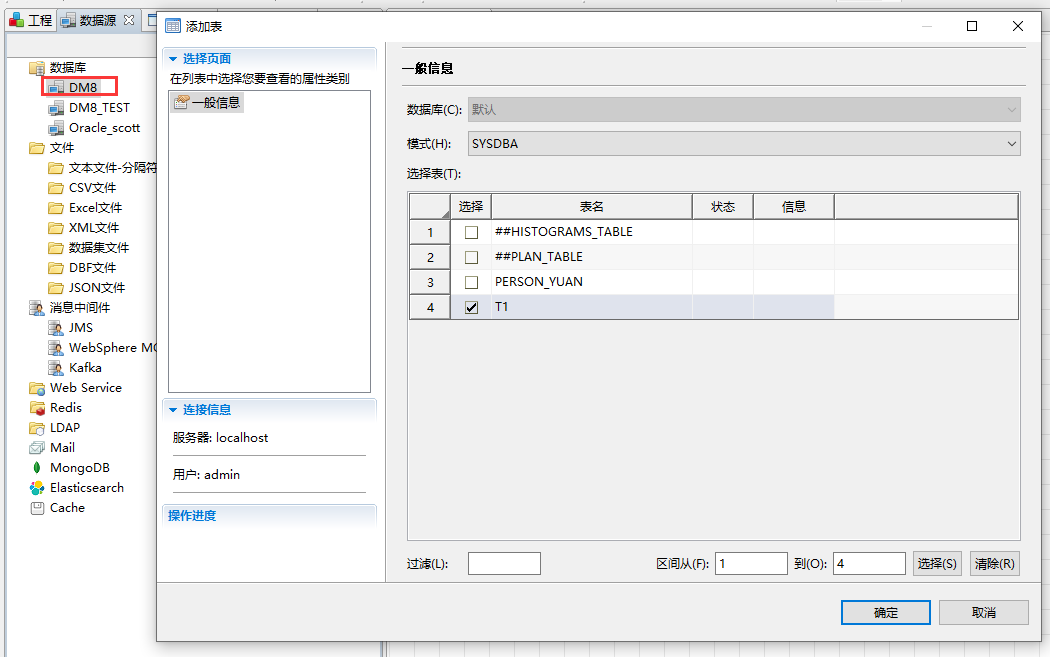The height and width of the screenshot is (657, 1050).
Task: Click the DBF文件 folder icon
Action: (x=56, y=268)
